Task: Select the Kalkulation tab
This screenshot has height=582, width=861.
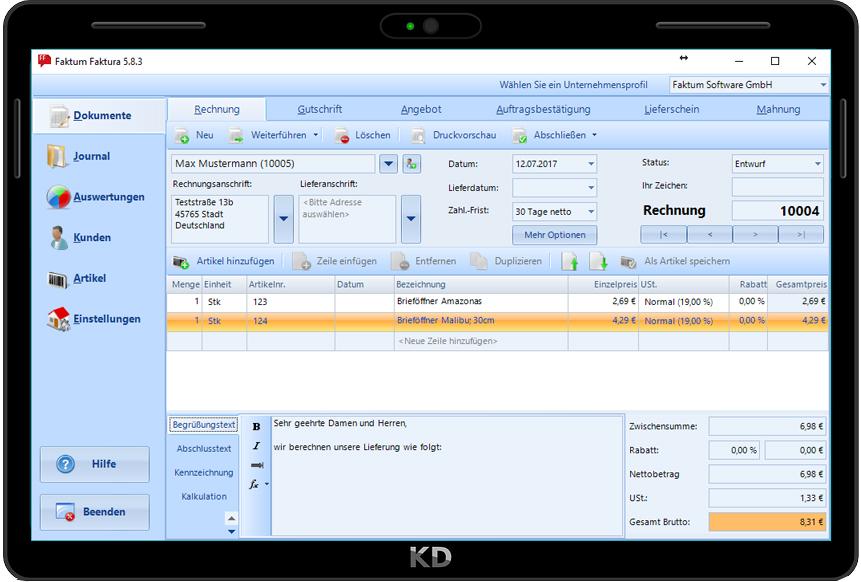Action: coord(204,496)
